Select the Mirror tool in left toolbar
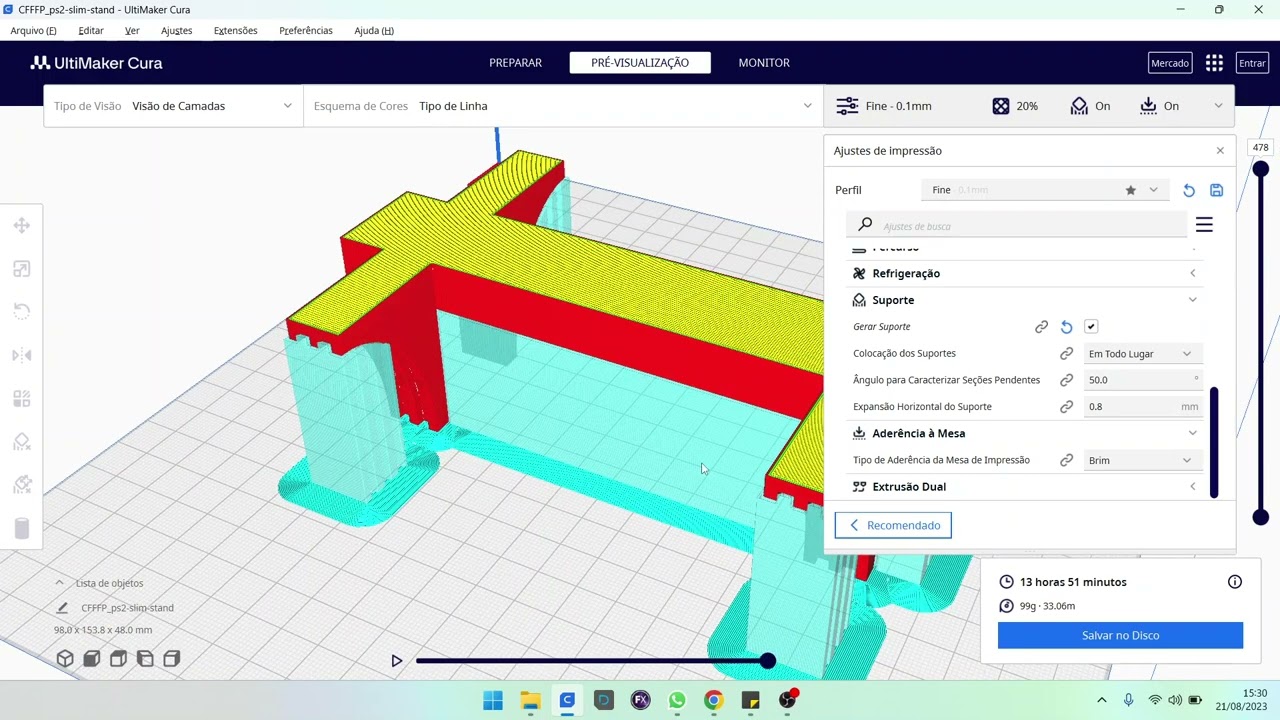1280x720 pixels. 22,355
